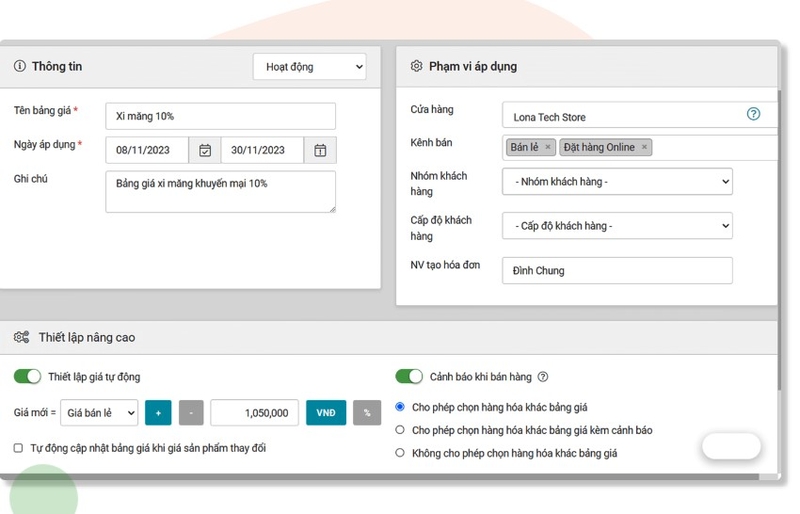Open the Nhóm khách hàng dropdown
The image size is (800, 514).
coord(617,181)
